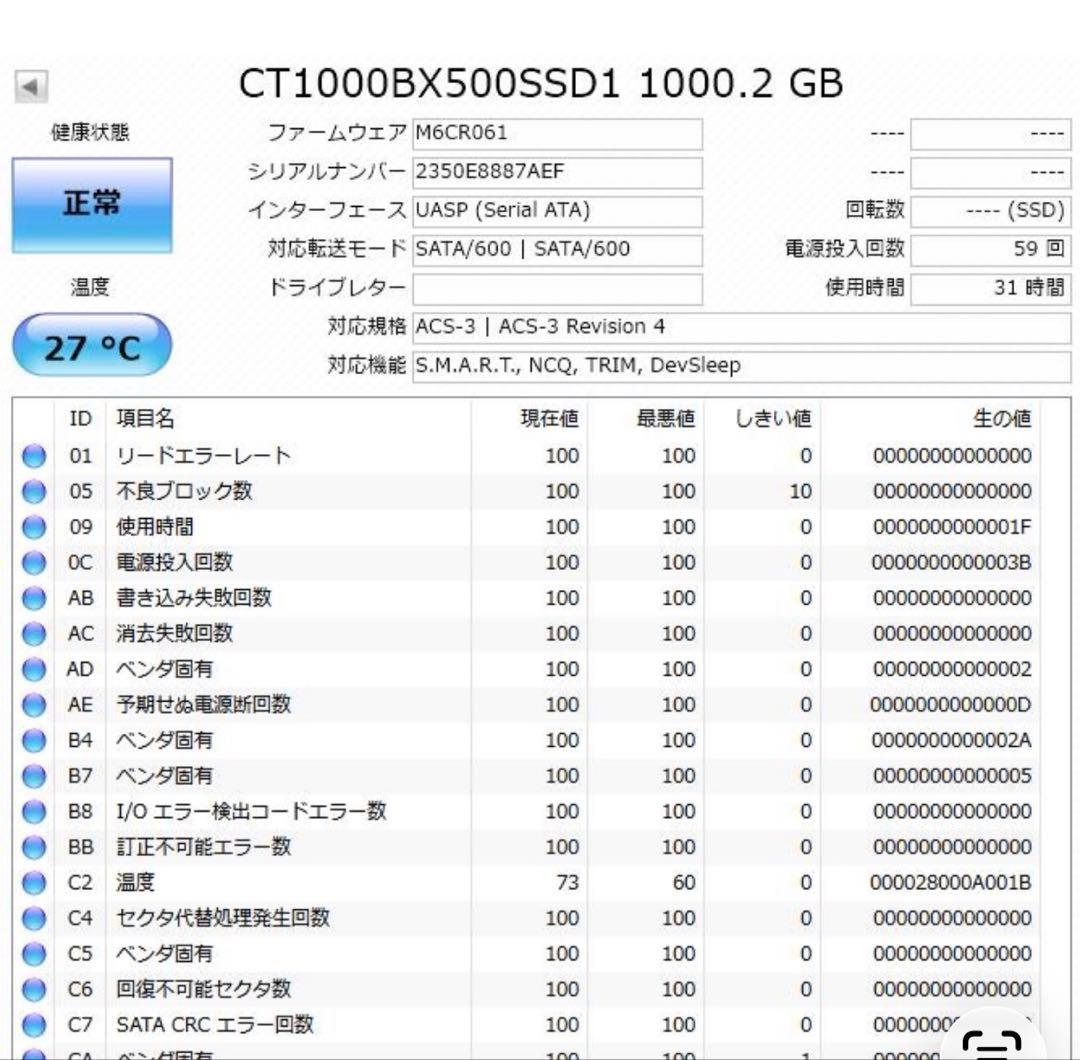Click the しきい値 column header
This screenshot has height=1060, width=1080.
pos(773,419)
